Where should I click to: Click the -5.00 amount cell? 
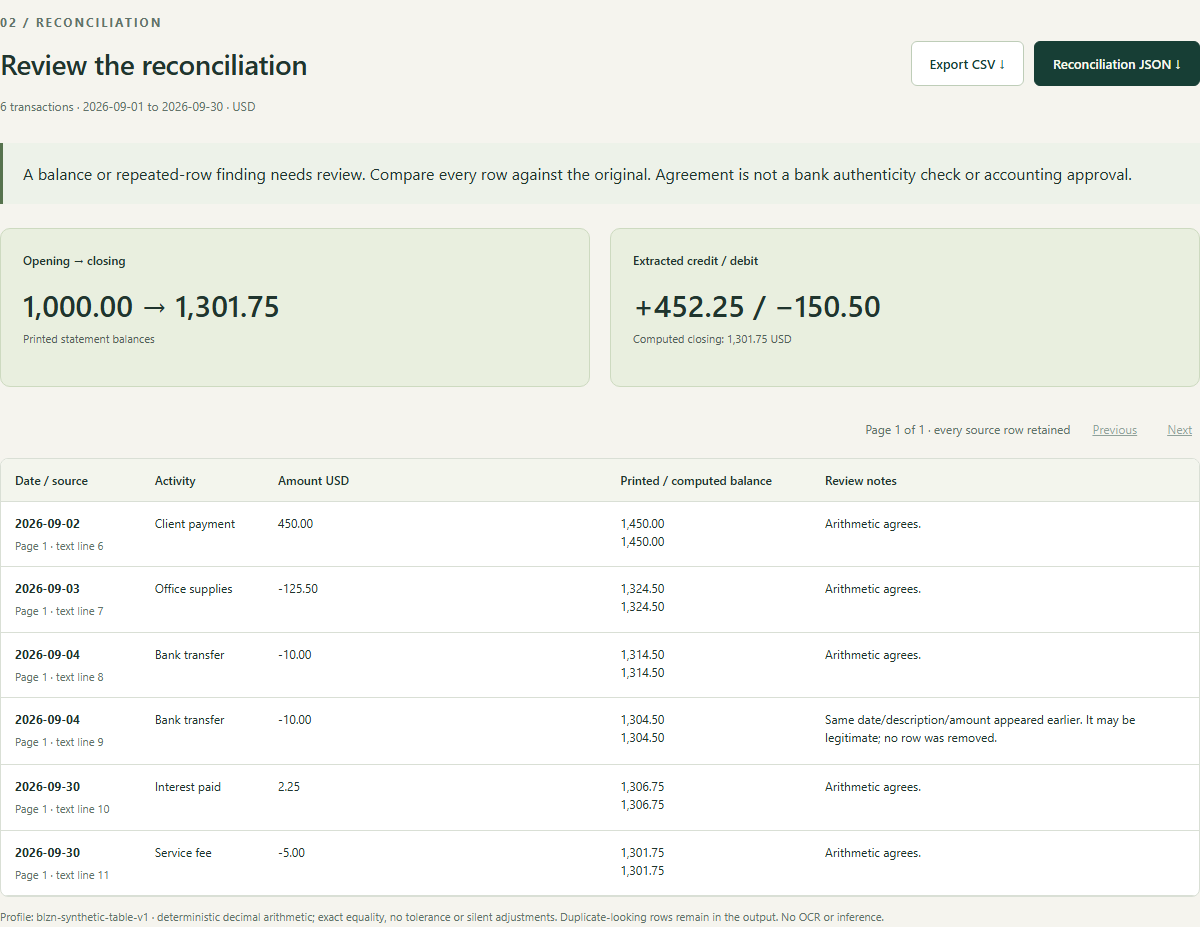291,853
